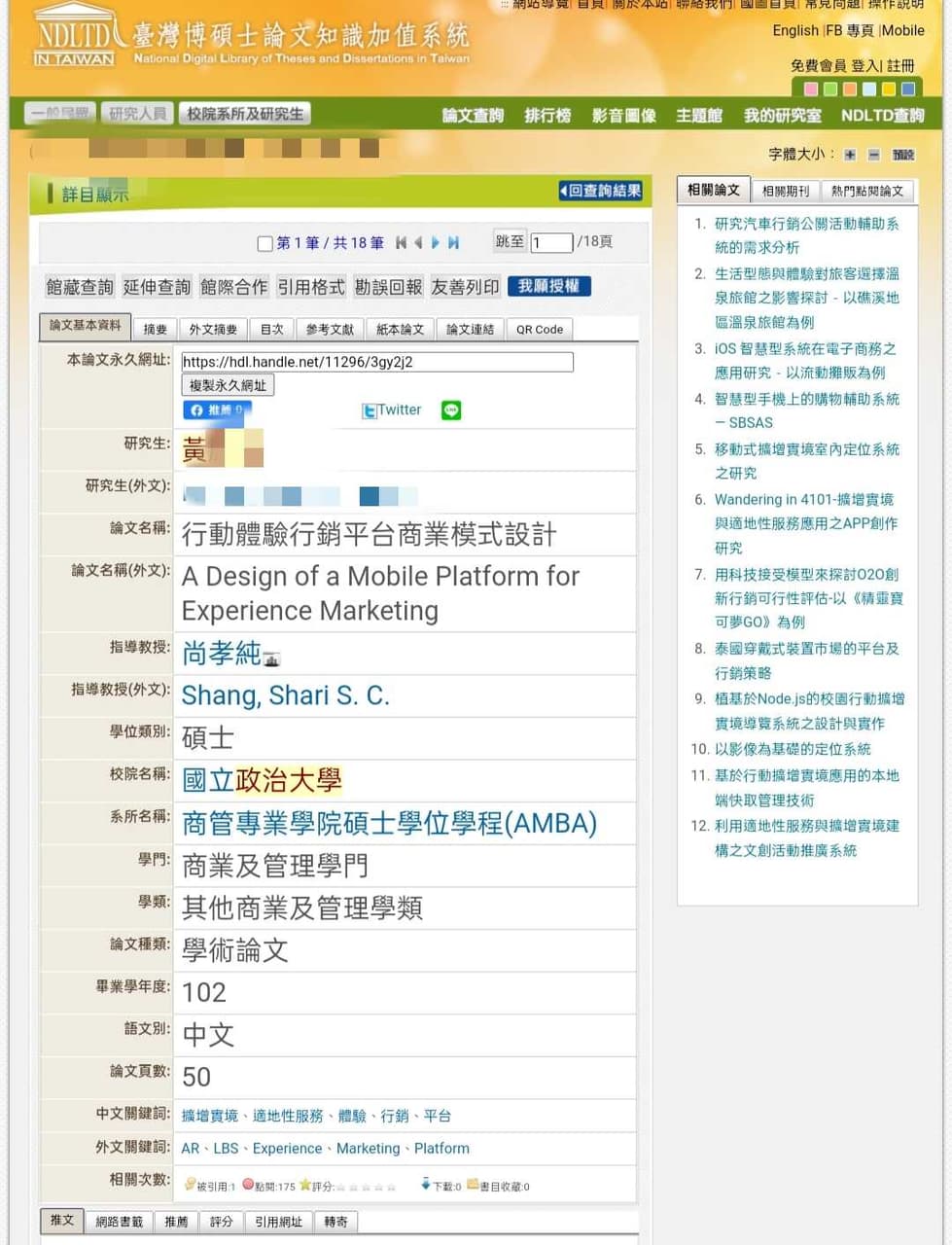The image size is (952, 1245).
Task: Click the 被引用 citation count icon
Action: click(190, 1185)
